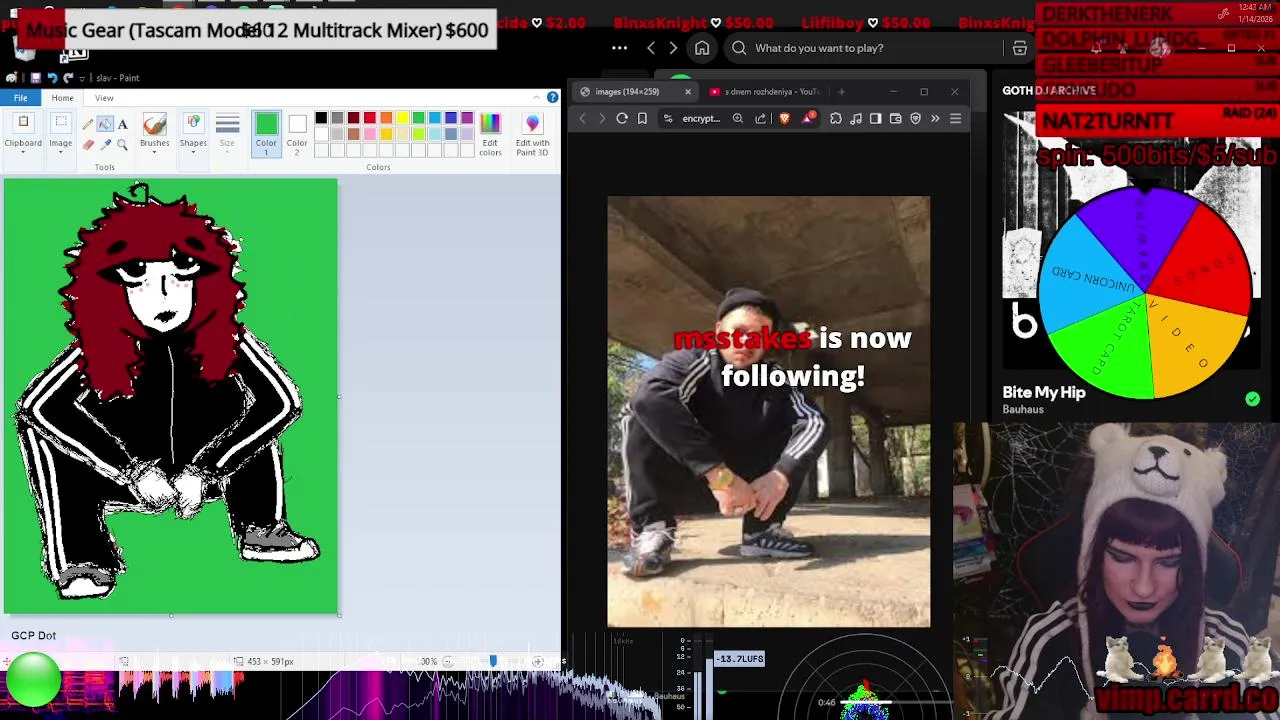Viewport: 1280px width, 720px height.
Task: Switch to s dnem rozhdeniya YouTube tab
Action: coord(766,92)
